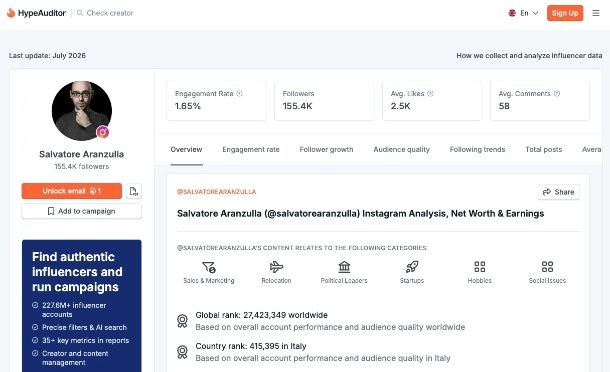Open How we collect and analyze link

point(529,56)
